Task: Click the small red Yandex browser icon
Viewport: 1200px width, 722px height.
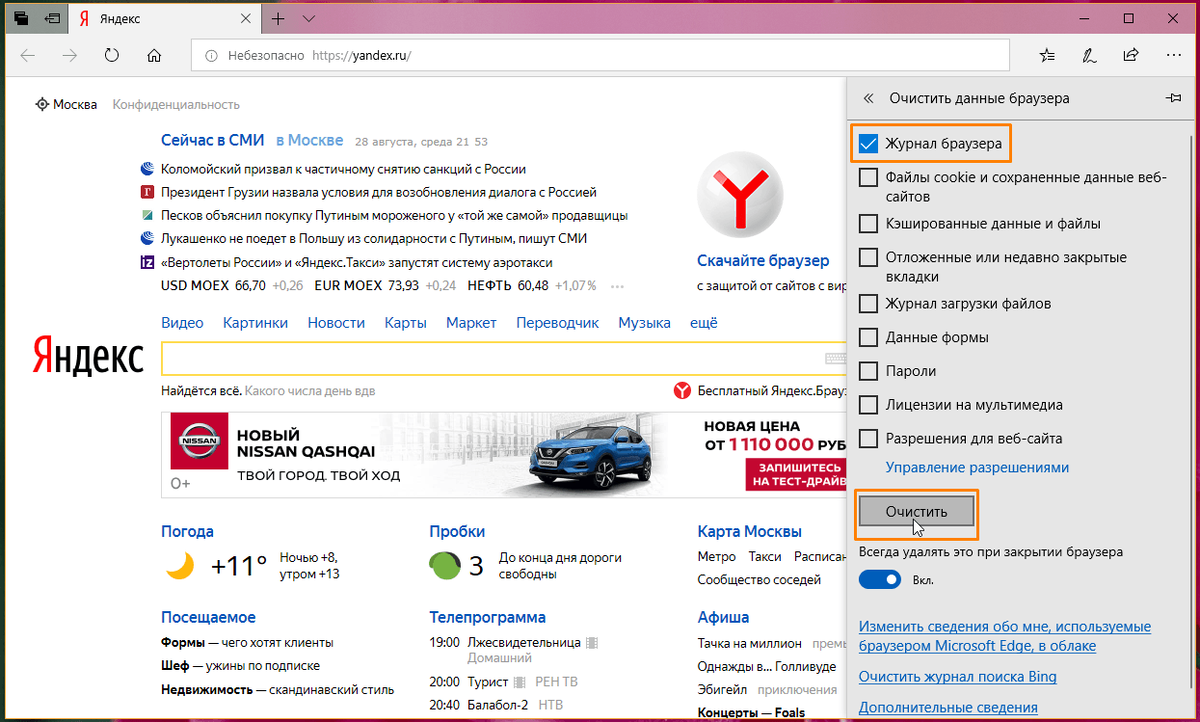Action: tap(681, 391)
